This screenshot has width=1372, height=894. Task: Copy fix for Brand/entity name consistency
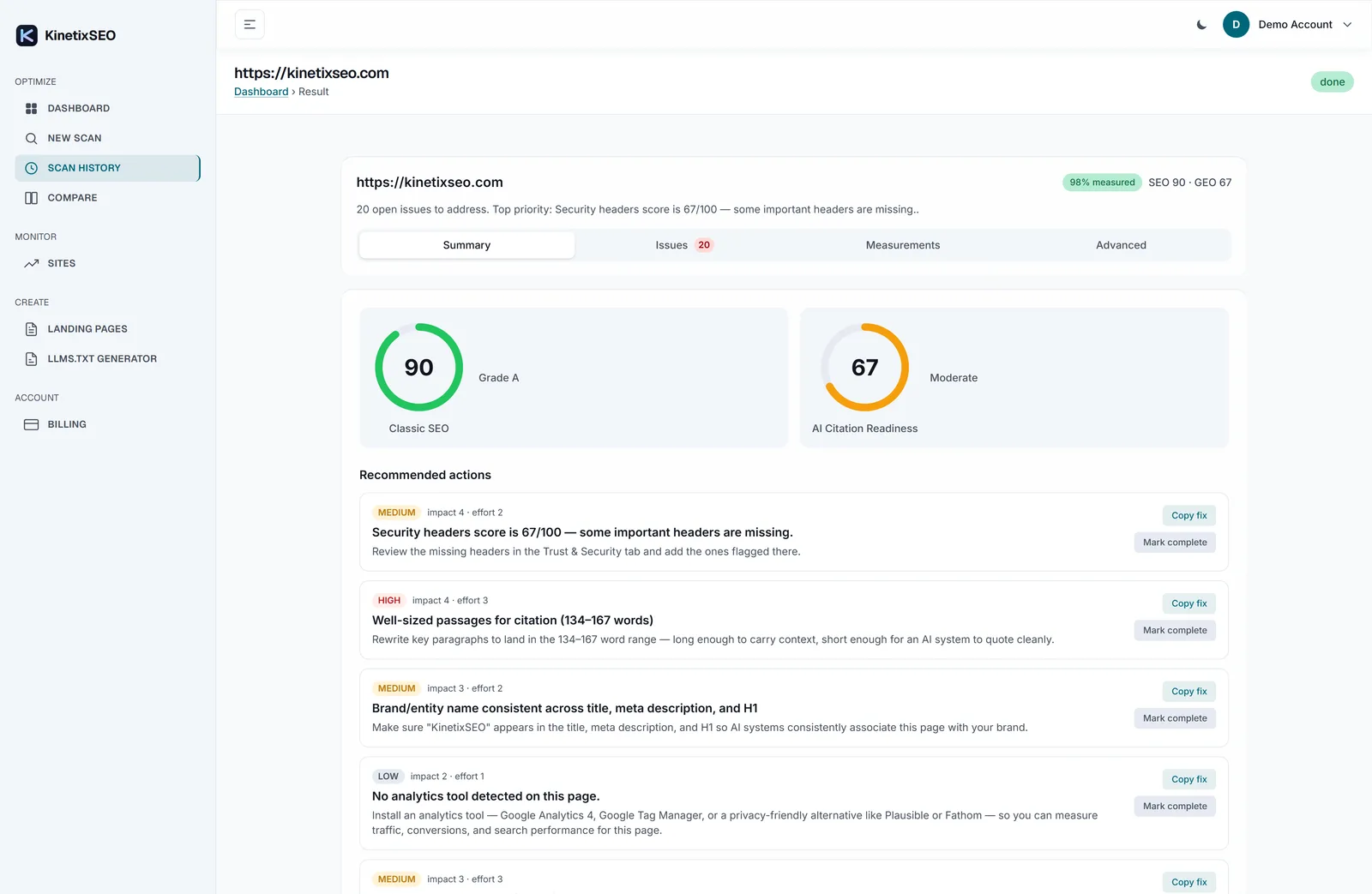[x=1188, y=692]
